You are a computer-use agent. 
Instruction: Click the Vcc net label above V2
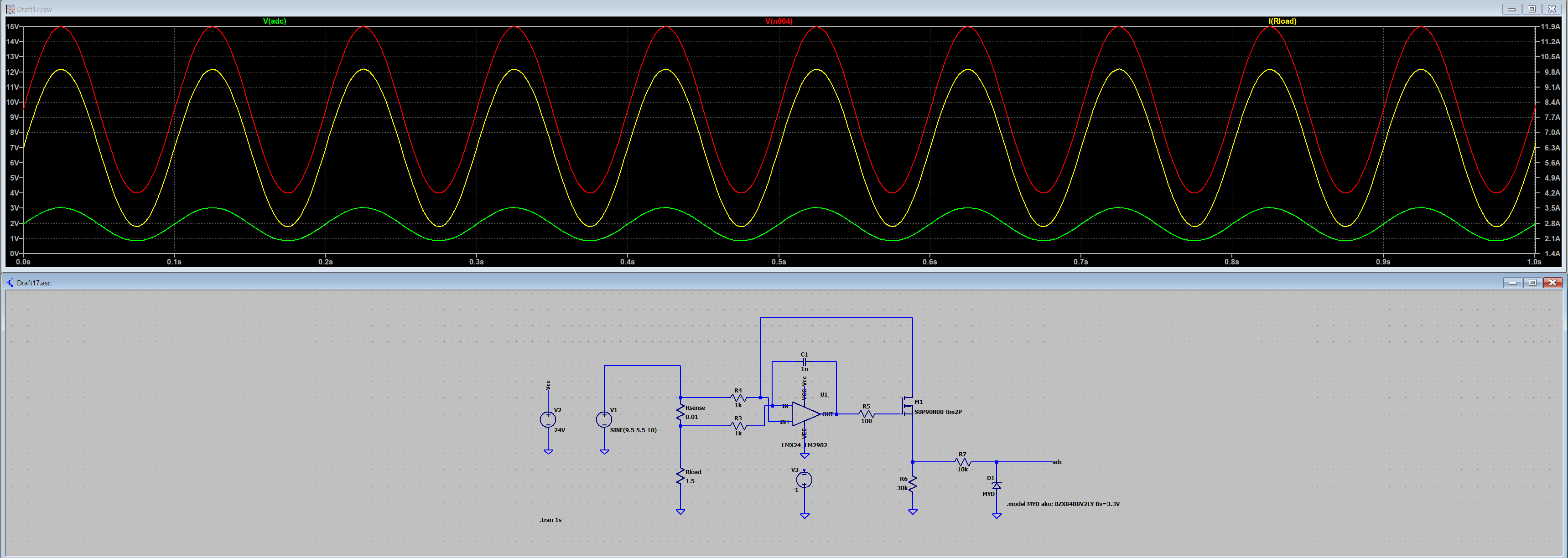point(548,385)
